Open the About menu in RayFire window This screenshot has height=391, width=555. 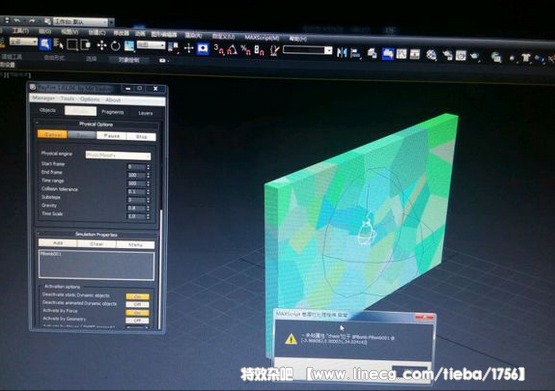coord(113,100)
